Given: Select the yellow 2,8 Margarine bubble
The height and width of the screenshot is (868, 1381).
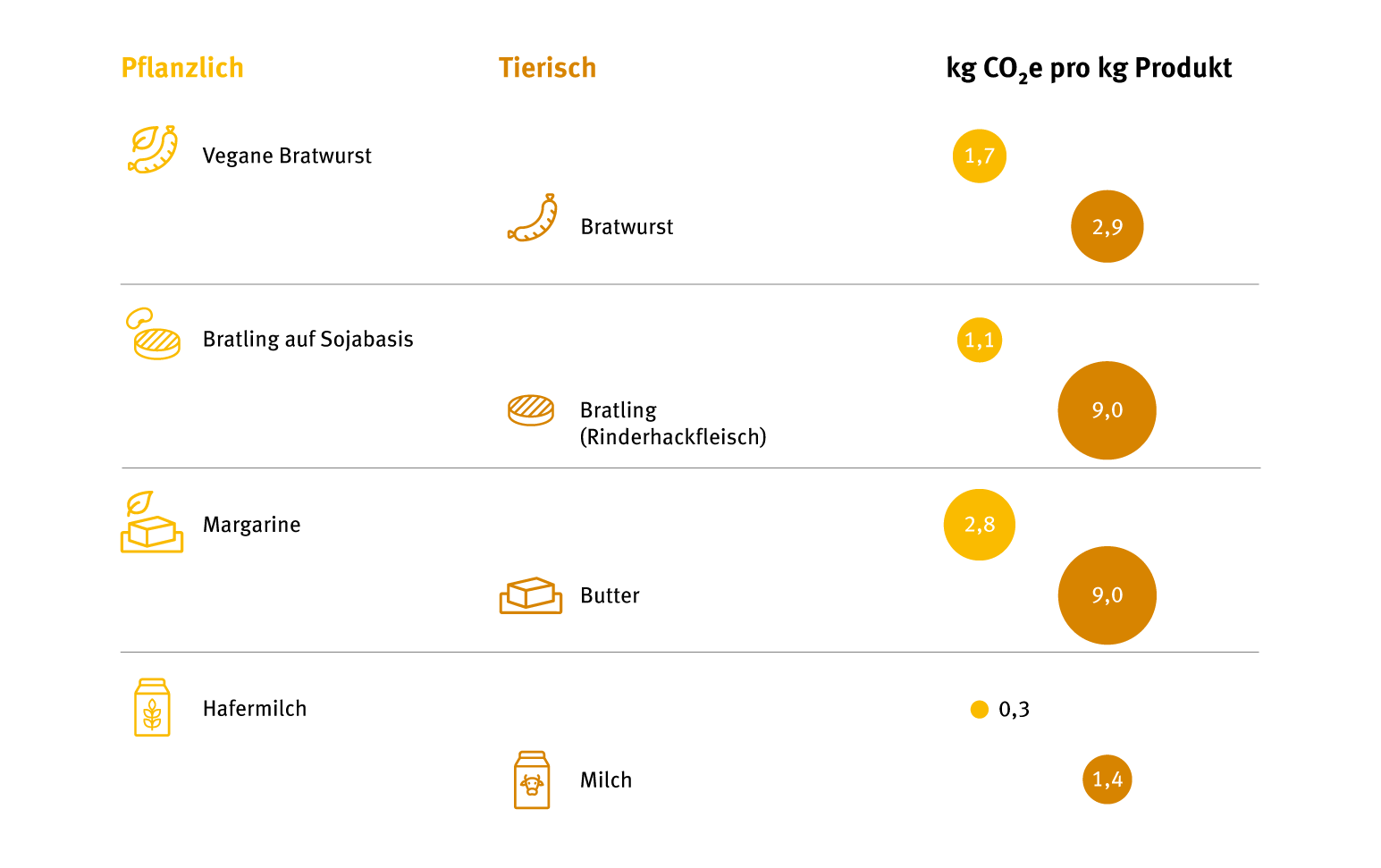Looking at the screenshot, I should point(980,525).
